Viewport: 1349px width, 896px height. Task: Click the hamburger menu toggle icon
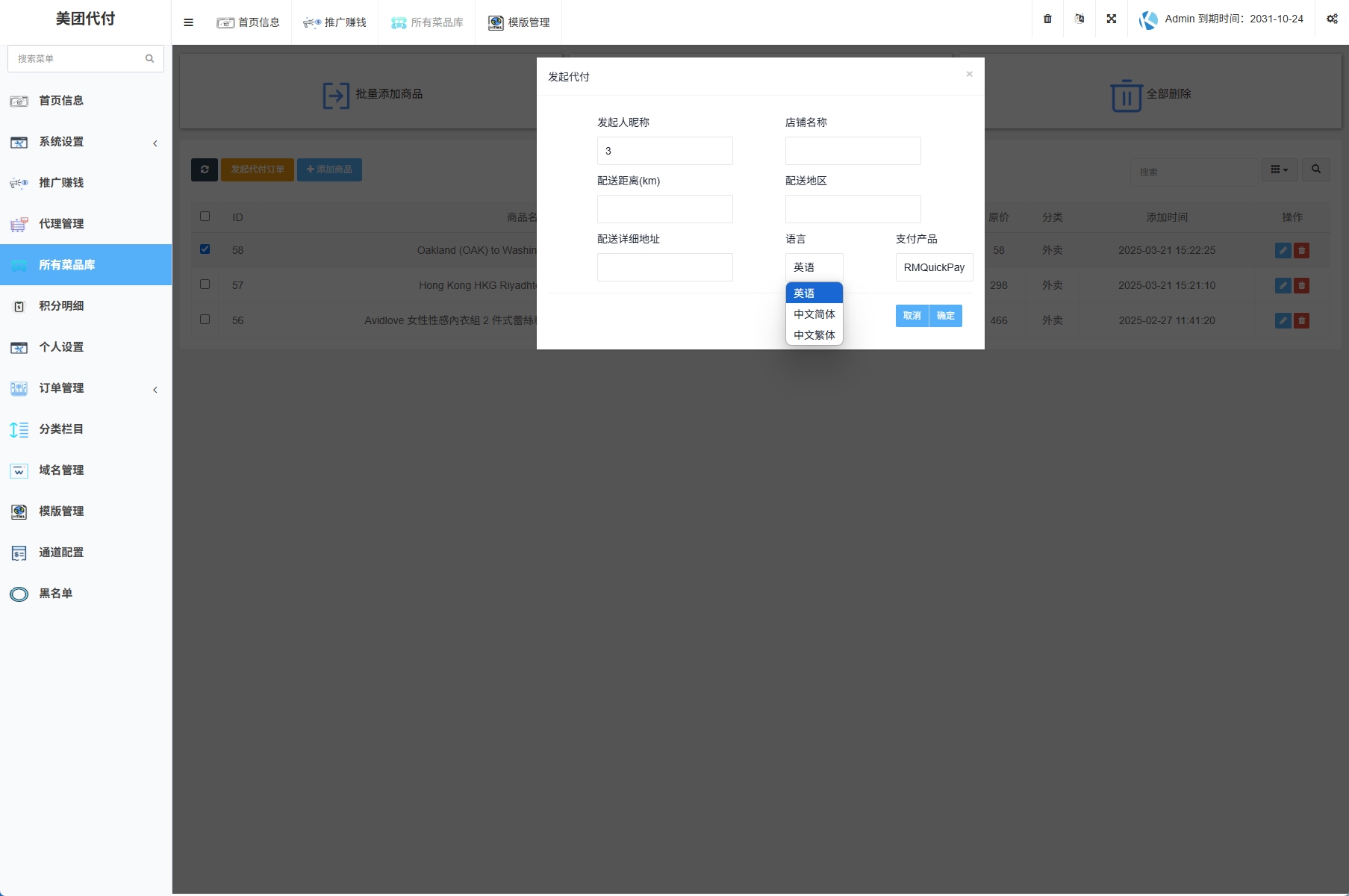click(x=188, y=22)
